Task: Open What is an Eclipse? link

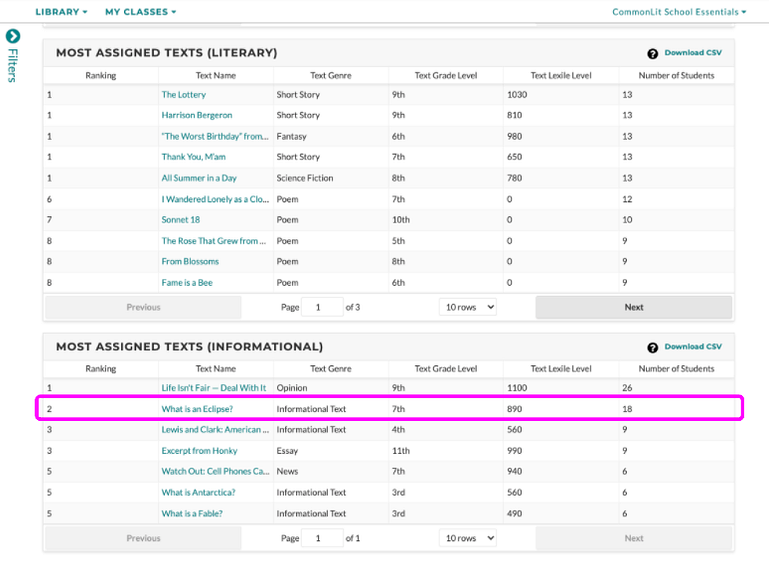Action: [x=197, y=409]
